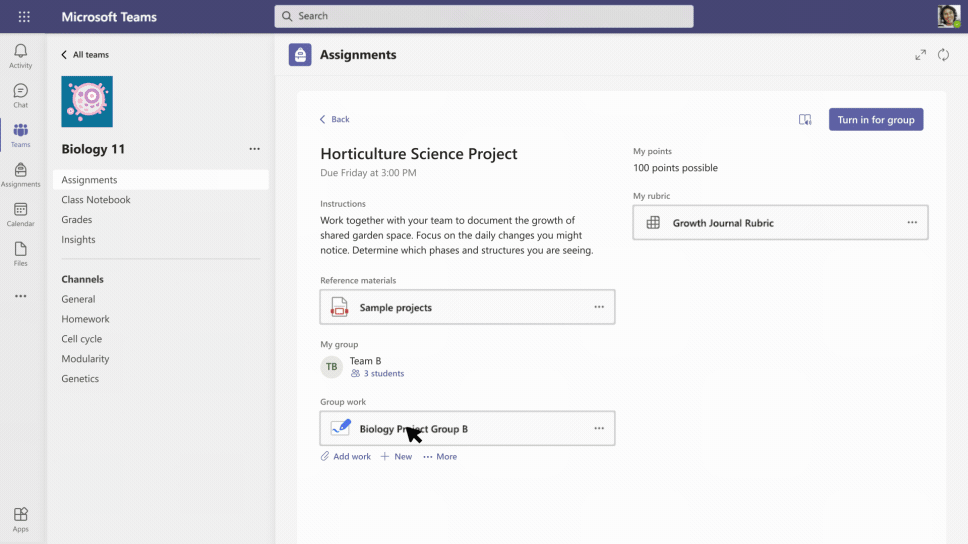Open the Activity bell icon
This screenshot has width=968, height=544.
(20, 55)
